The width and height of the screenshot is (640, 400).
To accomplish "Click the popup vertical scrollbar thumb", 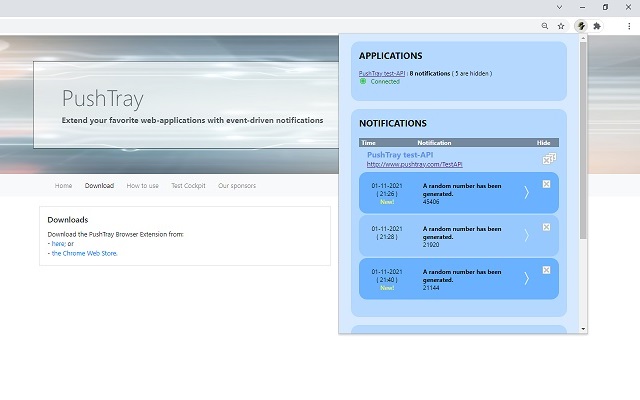I will point(583,140).
